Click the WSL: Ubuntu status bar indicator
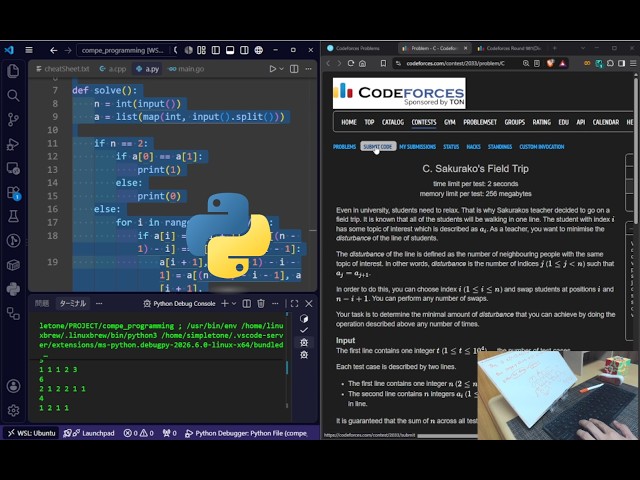The height and width of the screenshot is (480, 640). tap(31, 433)
